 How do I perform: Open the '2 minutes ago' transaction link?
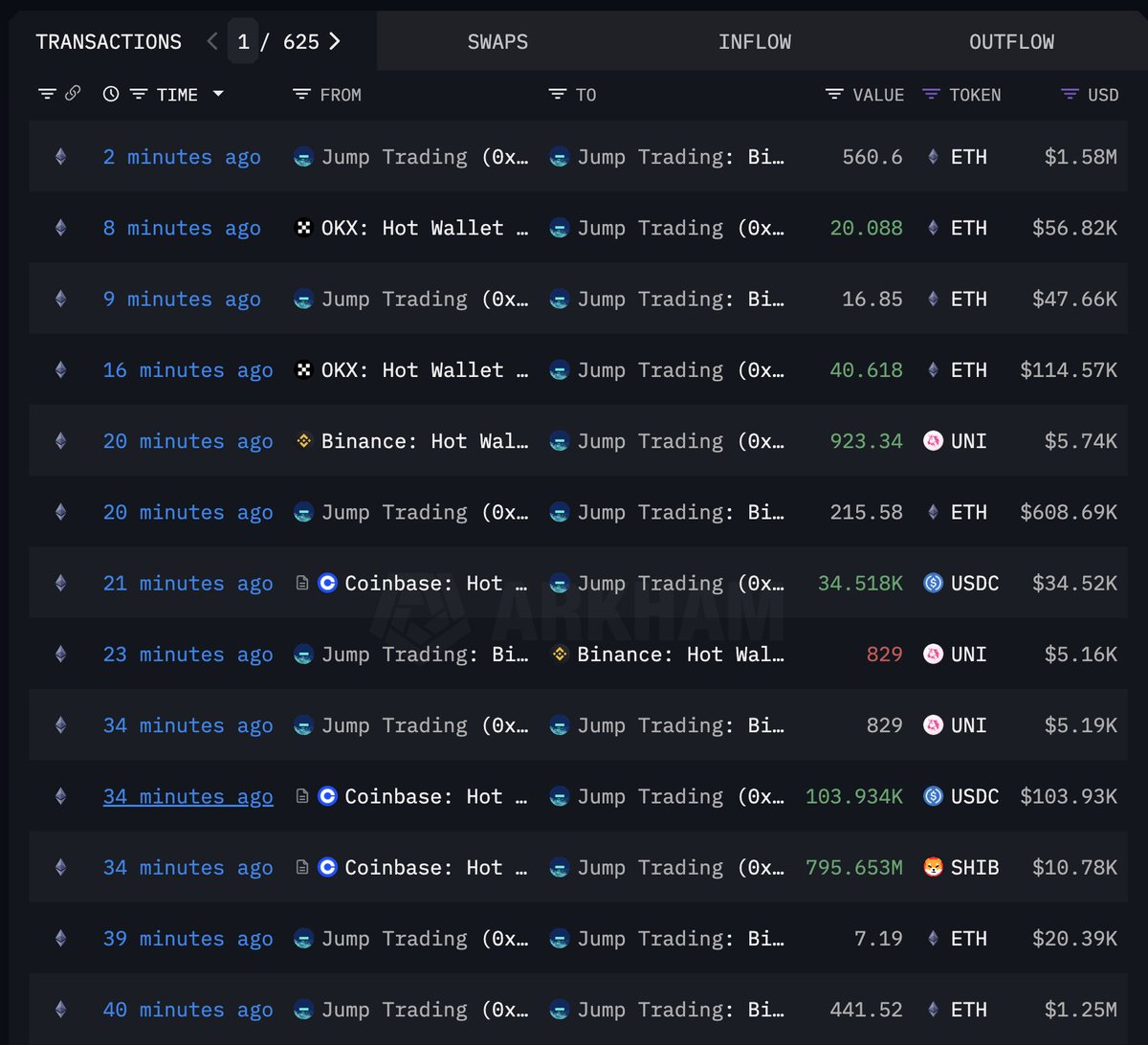(x=182, y=157)
